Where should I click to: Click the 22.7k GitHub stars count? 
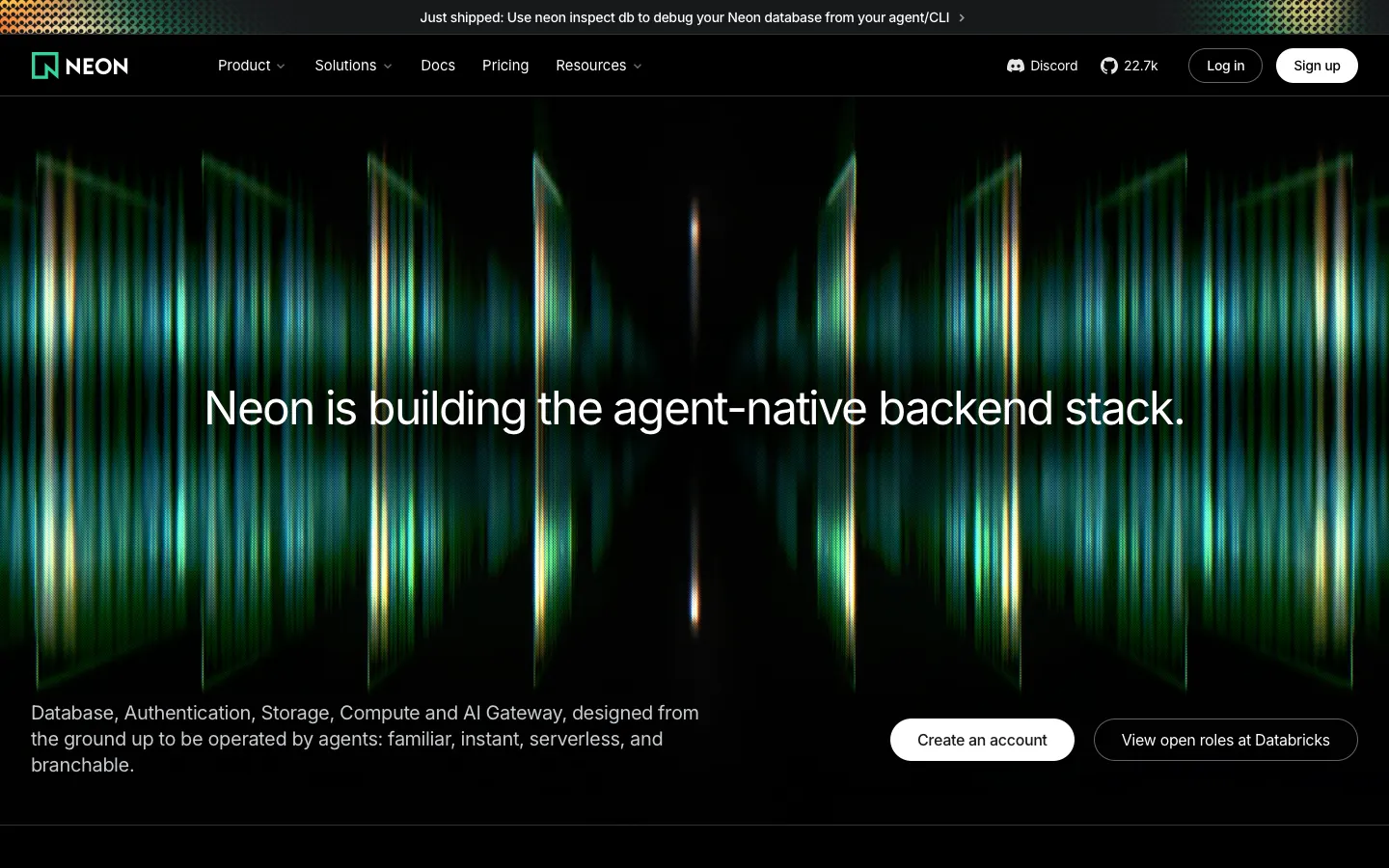click(x=1140, y=66)
